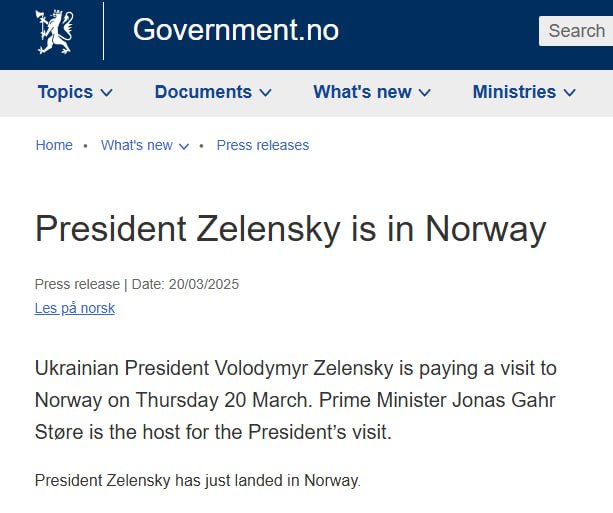Click the Norwegian coat of arms logo
This screenshot has width=613, height=513.
tap(54, 31)
